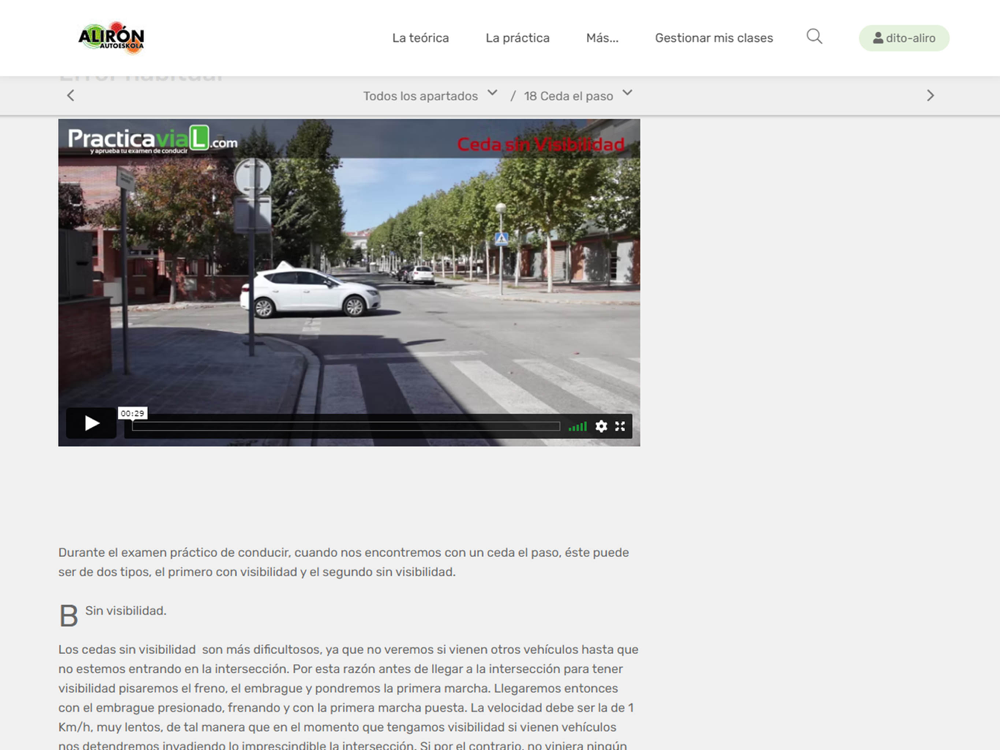Screen dimensions: 1000x750
Task: Click the dito-aliro account button
Action: tap(904, 38)
